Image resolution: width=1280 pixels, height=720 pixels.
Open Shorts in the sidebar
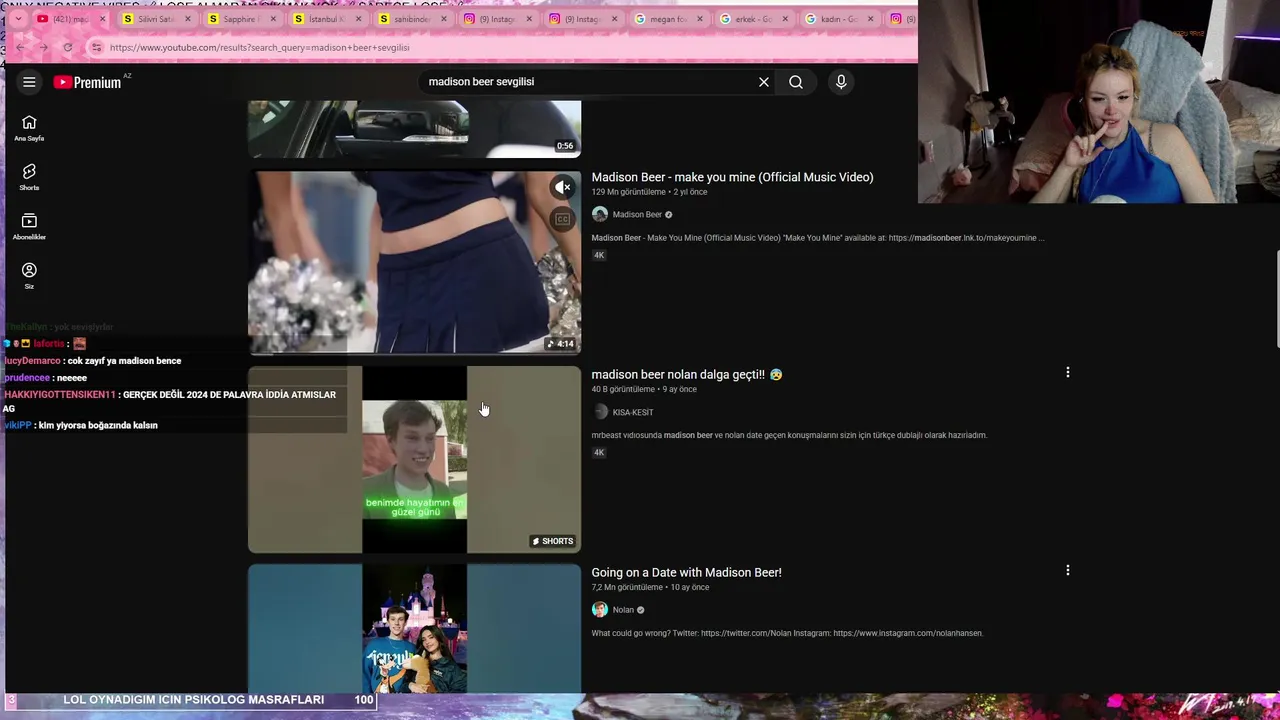click(x=29, y=177)
